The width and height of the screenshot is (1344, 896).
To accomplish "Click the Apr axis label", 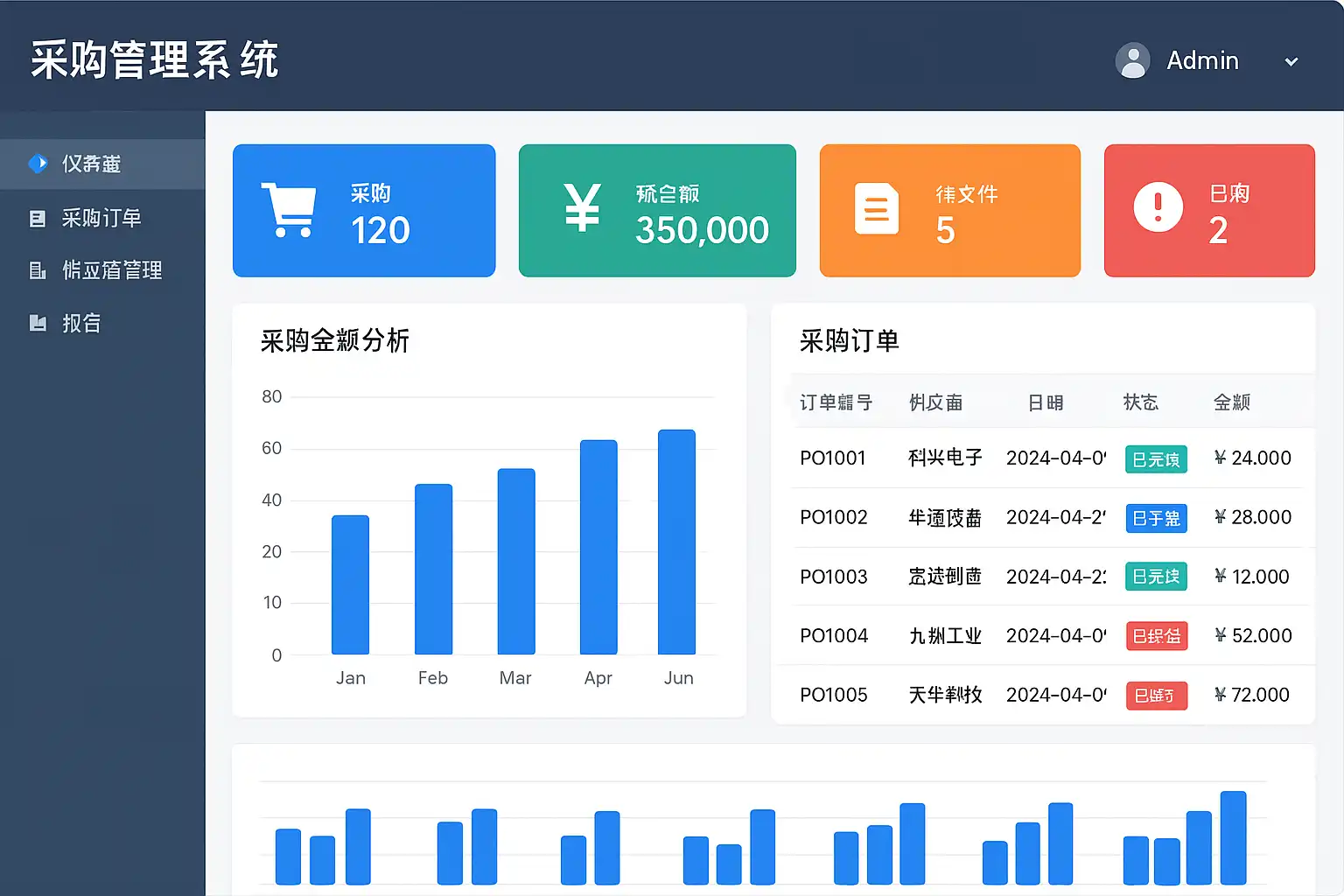I will pyautogui.click(x=598, y=678).
